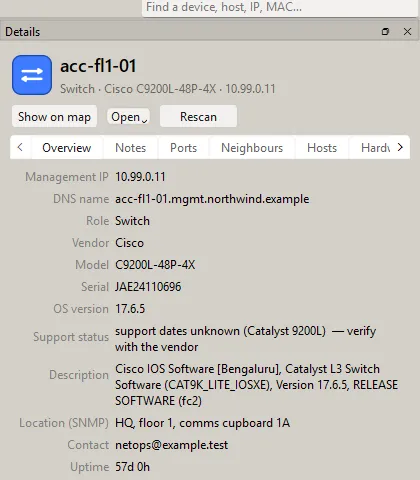Click the DNS name field label
Image resolution: width=420 pixels, height=480 pixels.
coord(81,199)
